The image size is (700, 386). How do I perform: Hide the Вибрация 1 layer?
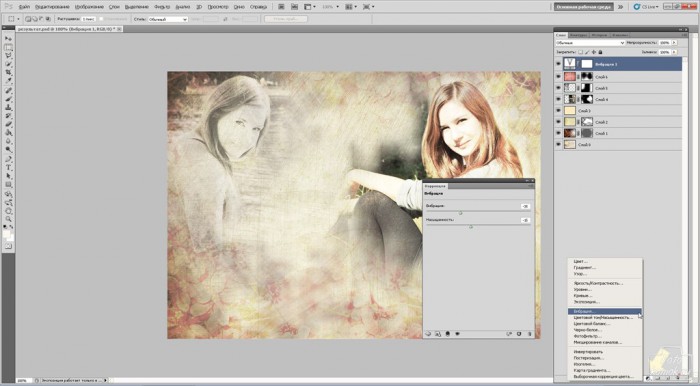558,64
